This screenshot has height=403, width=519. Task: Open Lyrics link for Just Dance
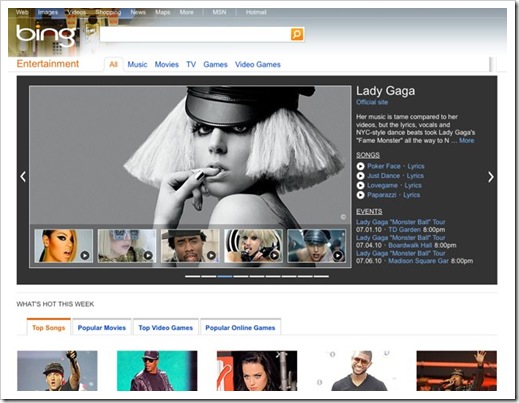(x=415, y=176)
